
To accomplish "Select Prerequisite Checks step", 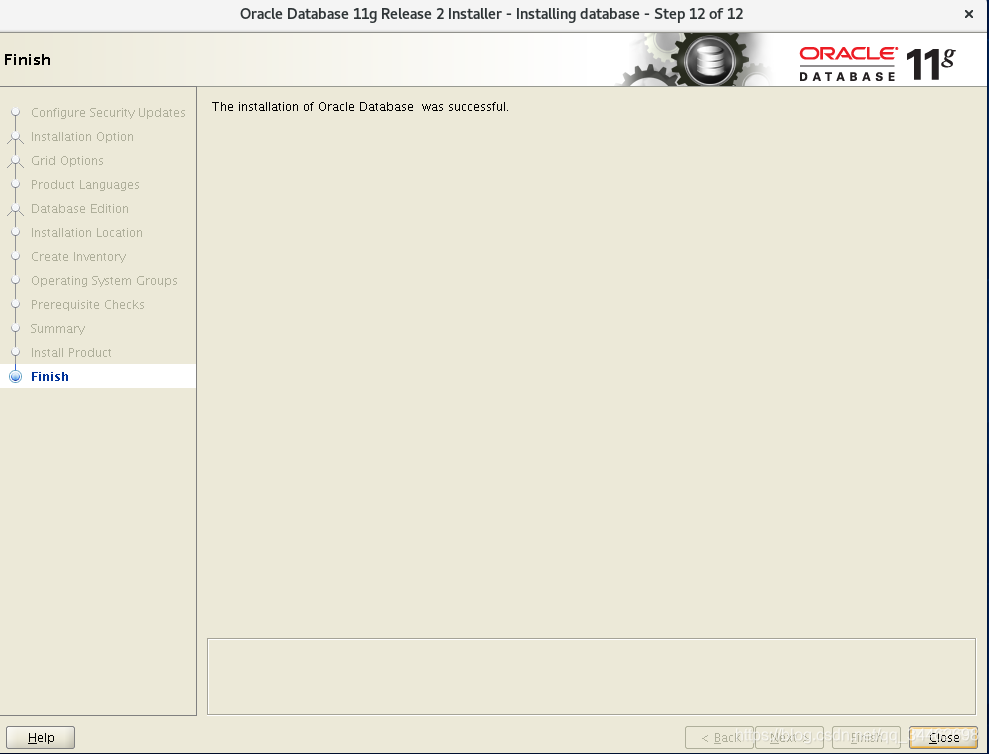I will tap(88, 304).
